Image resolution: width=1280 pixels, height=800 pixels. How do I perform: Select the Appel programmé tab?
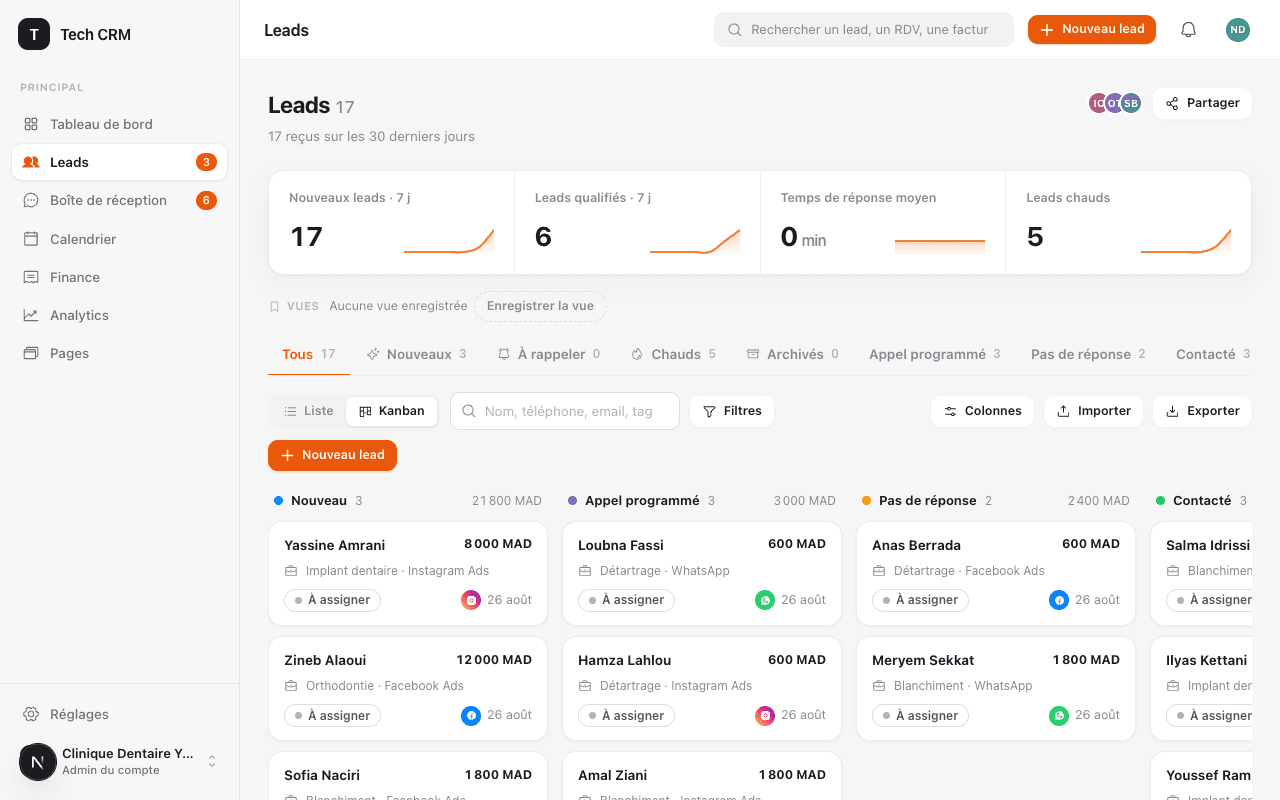point(935,354)
